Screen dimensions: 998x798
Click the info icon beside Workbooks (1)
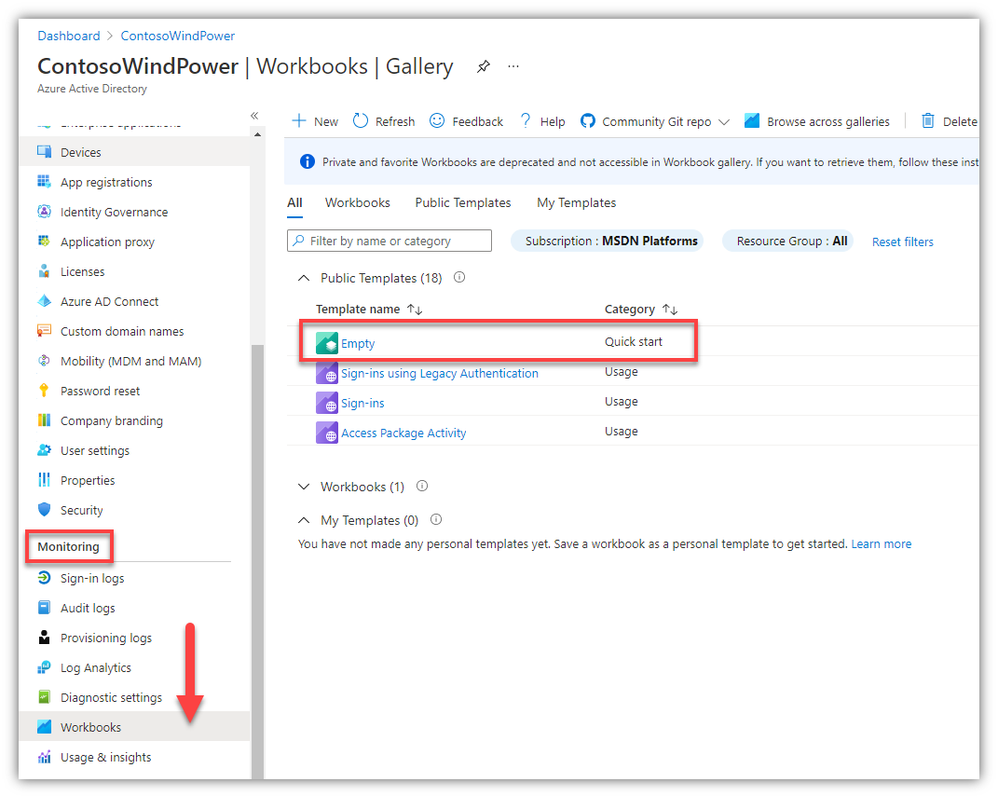(422, 486)
